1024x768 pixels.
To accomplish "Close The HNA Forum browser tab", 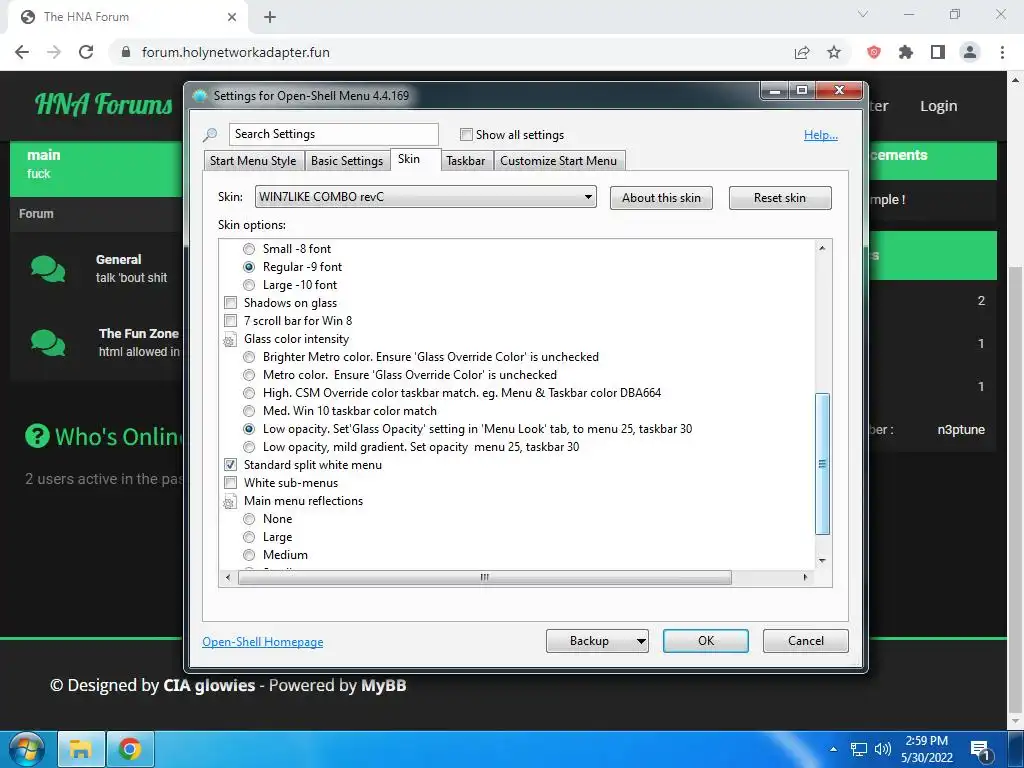I will click(x=232, y=17).
